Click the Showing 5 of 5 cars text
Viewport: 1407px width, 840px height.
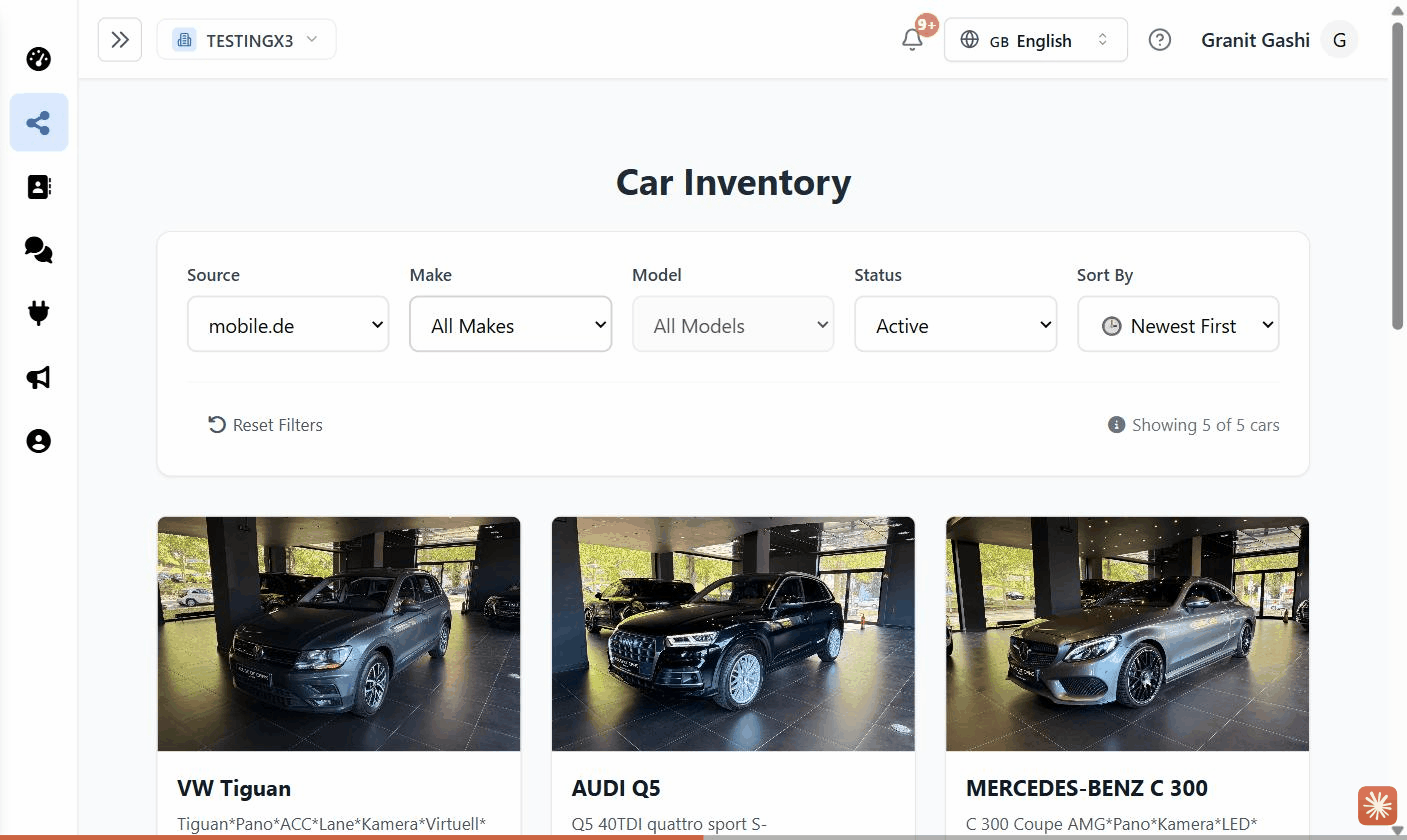pyautogui.click(x=1205, y=425)
